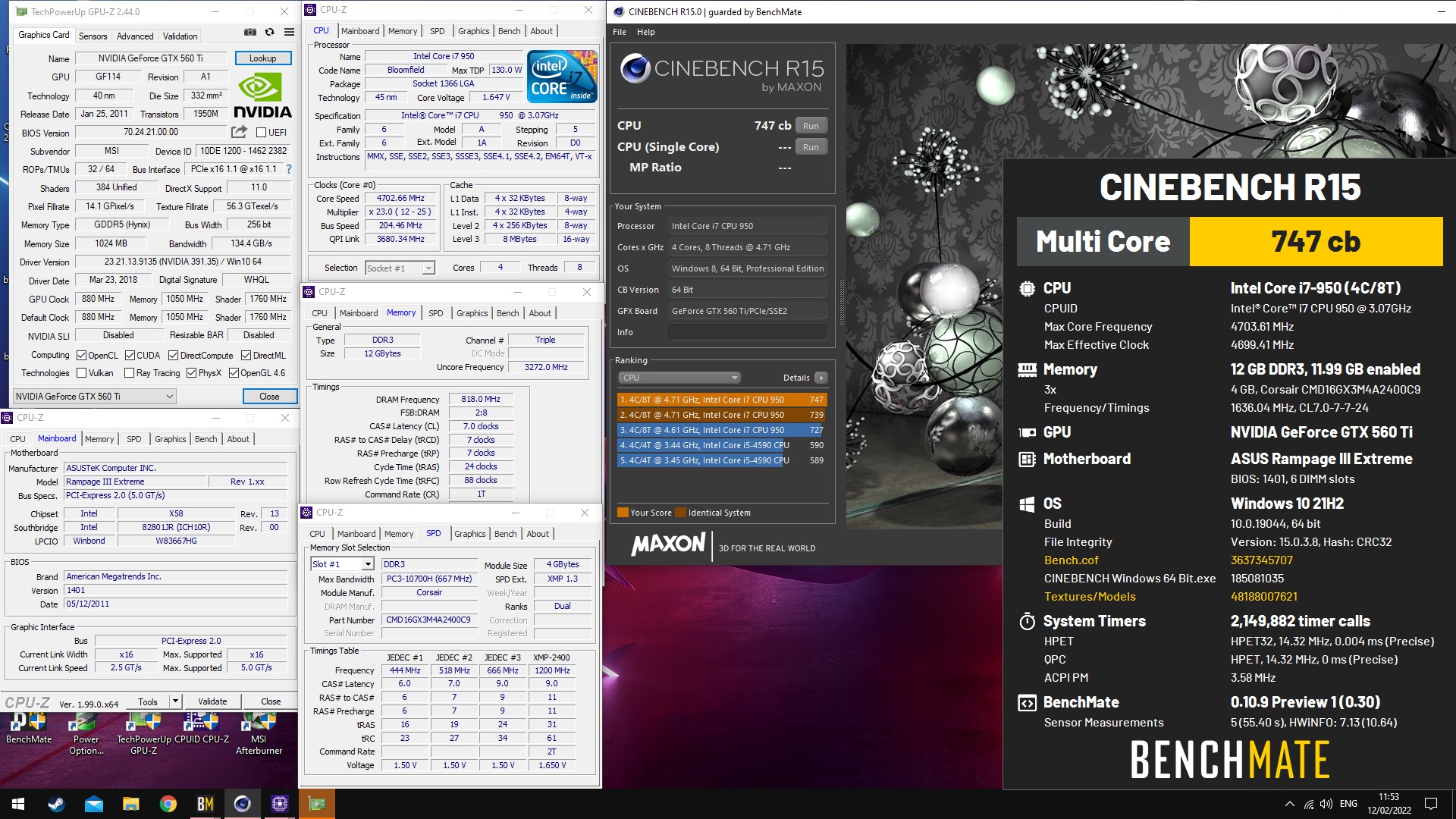Switch to the Validation tab in GPU-Z
The width and height of the screenshot is (1456, 819).
(180, 36)
